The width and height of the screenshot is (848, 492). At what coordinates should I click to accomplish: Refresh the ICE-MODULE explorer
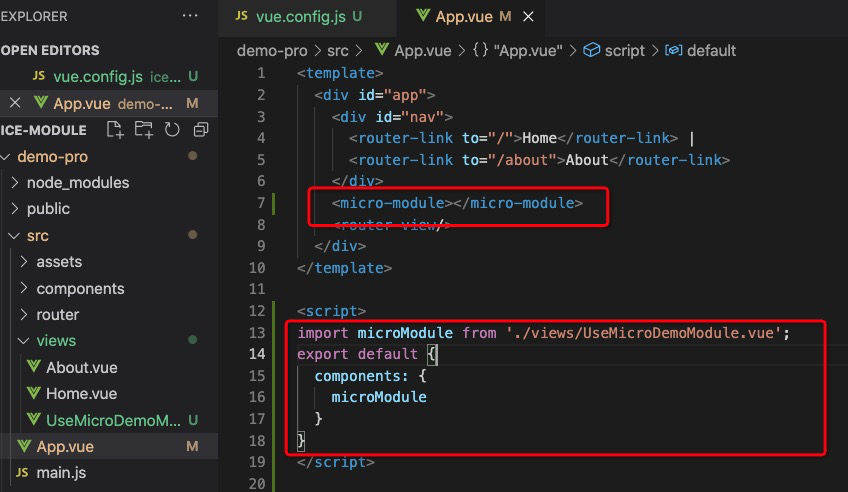click(172, 130)
